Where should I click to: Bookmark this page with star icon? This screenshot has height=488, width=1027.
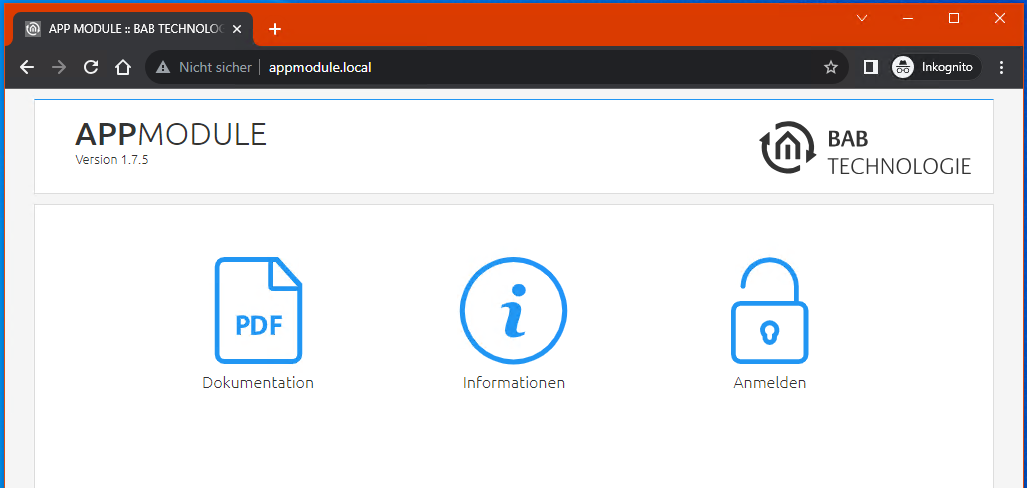pyautogui.click(x=831, y=67)
